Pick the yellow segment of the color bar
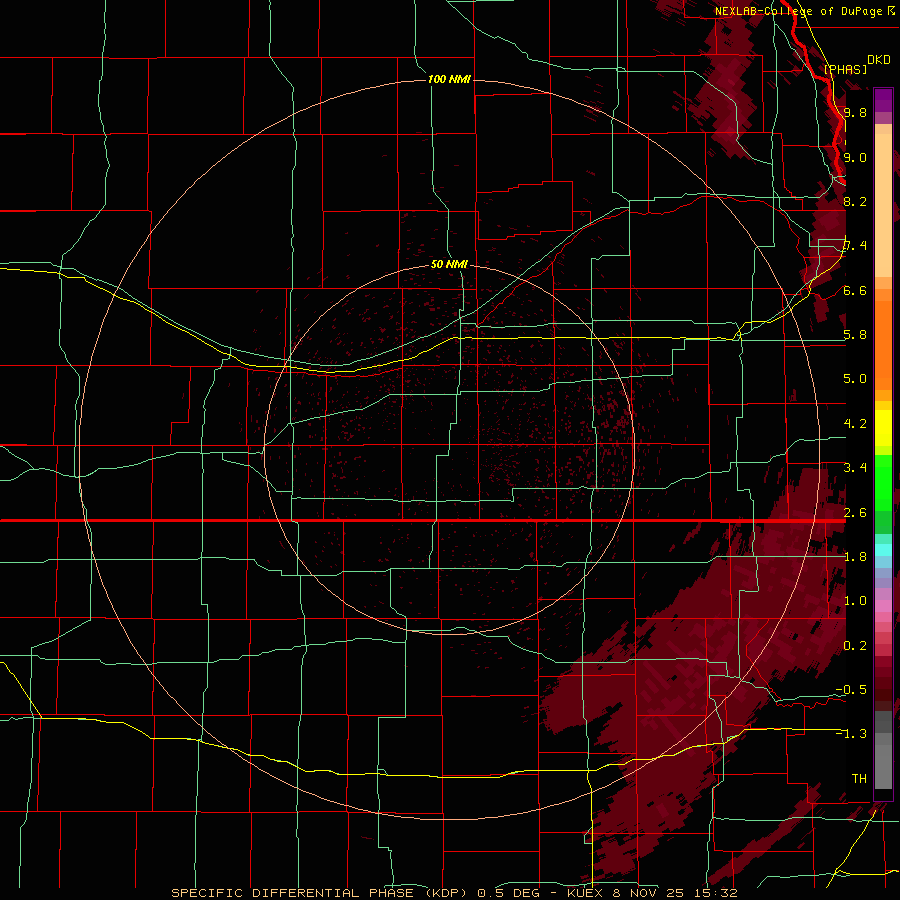 tap(883, 428)
